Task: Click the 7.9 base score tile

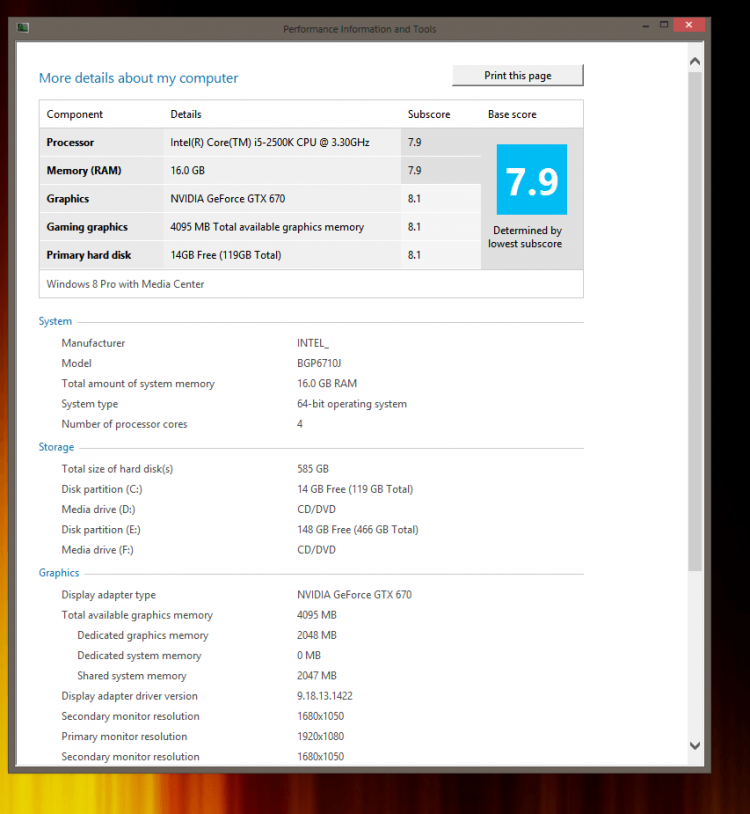Action: (x=531, y=180)
